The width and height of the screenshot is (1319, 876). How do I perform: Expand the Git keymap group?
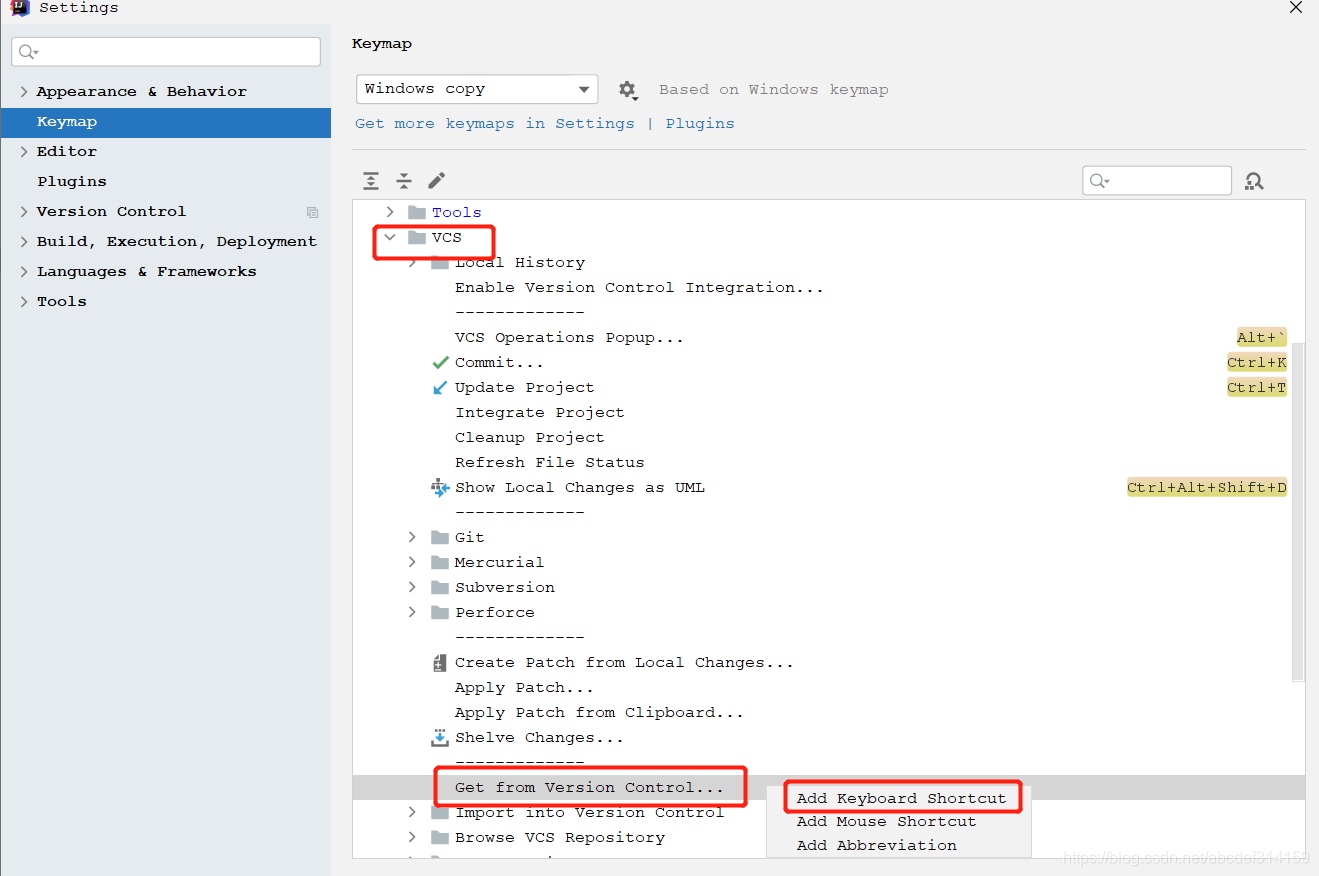coord(412,537)
